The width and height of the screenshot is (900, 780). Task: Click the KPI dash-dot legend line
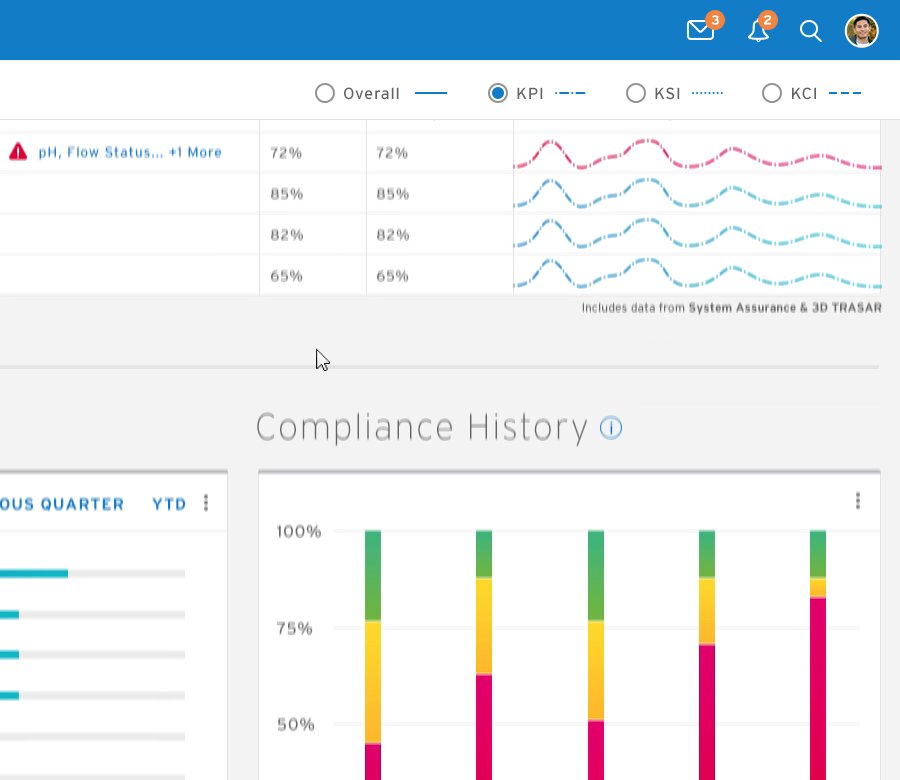tap(570, 93)
